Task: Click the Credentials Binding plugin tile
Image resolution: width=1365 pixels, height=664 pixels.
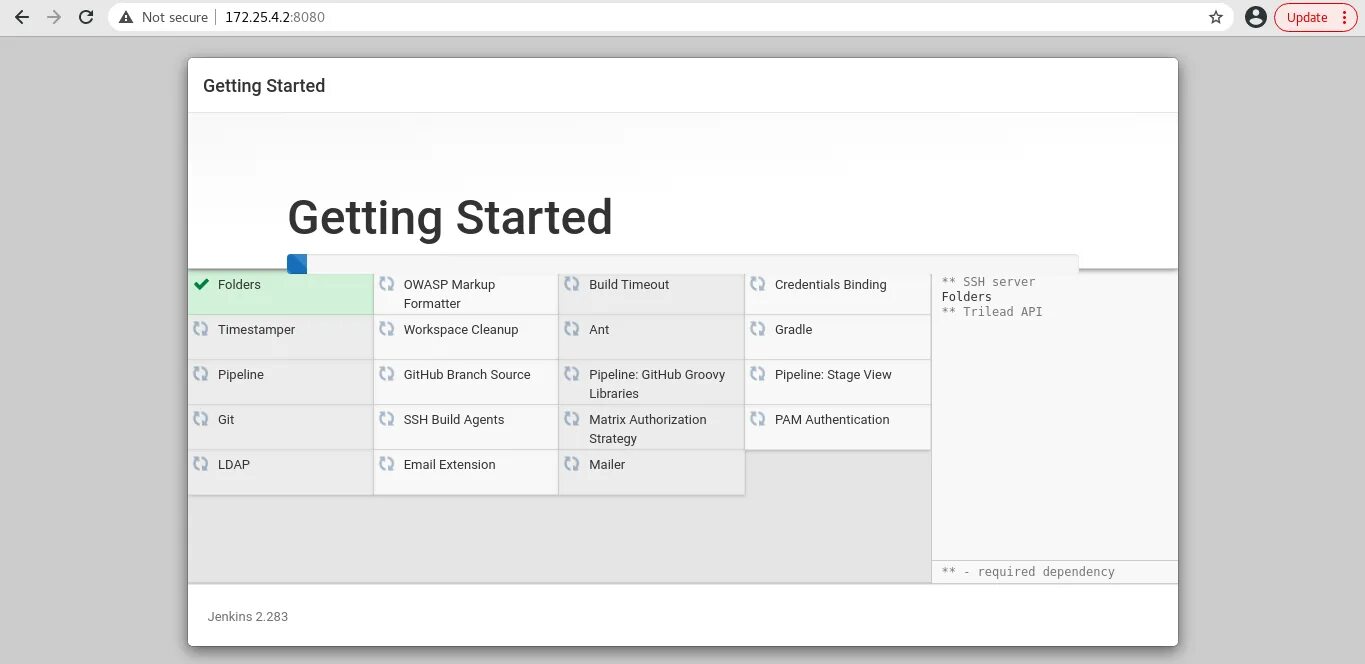Action: (x=837, y=294)
